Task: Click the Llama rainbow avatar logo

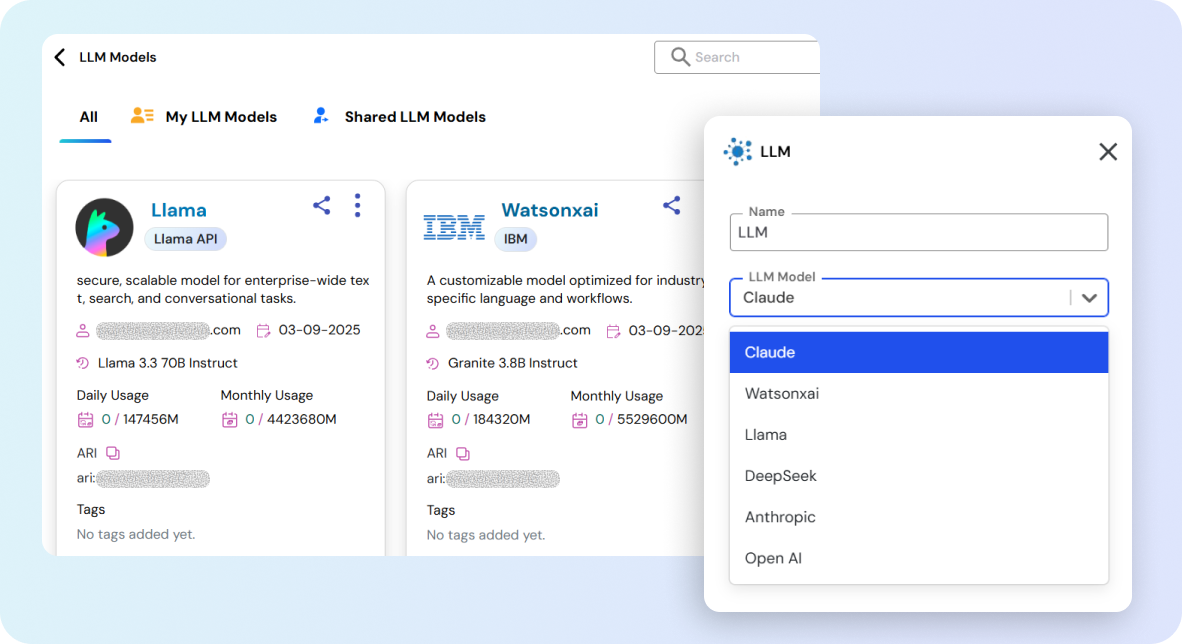Action: coord(104,227)
